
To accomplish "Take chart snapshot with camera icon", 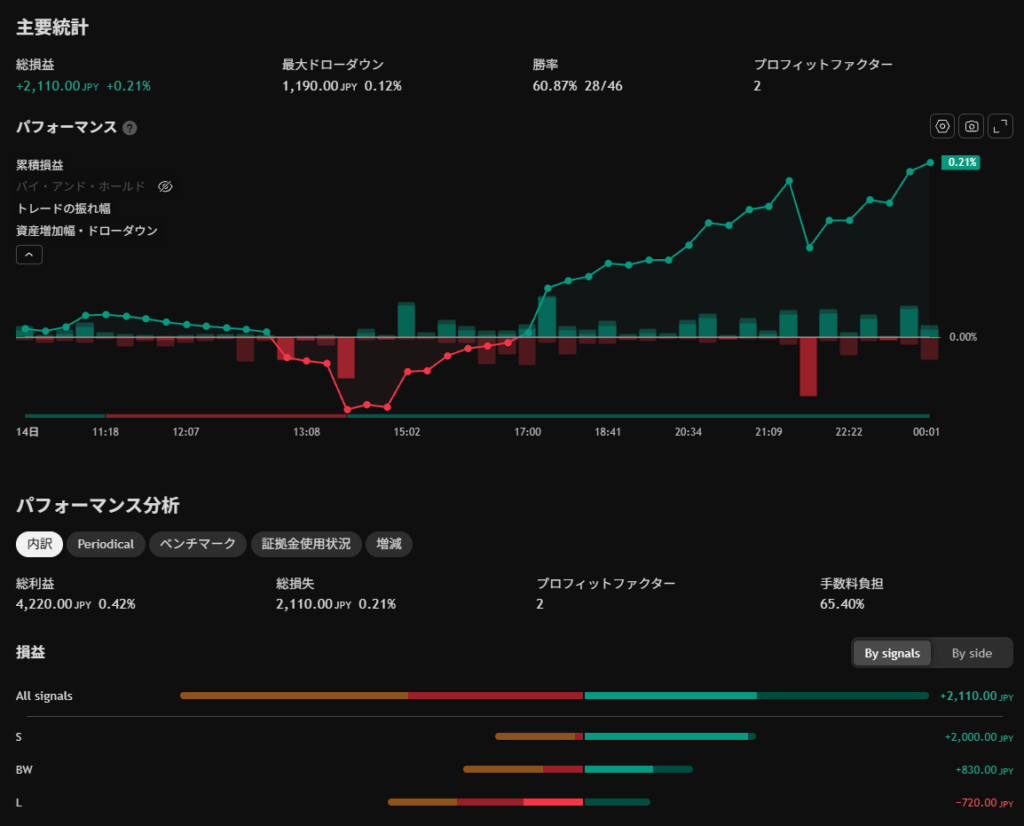I will coord(971,127).
